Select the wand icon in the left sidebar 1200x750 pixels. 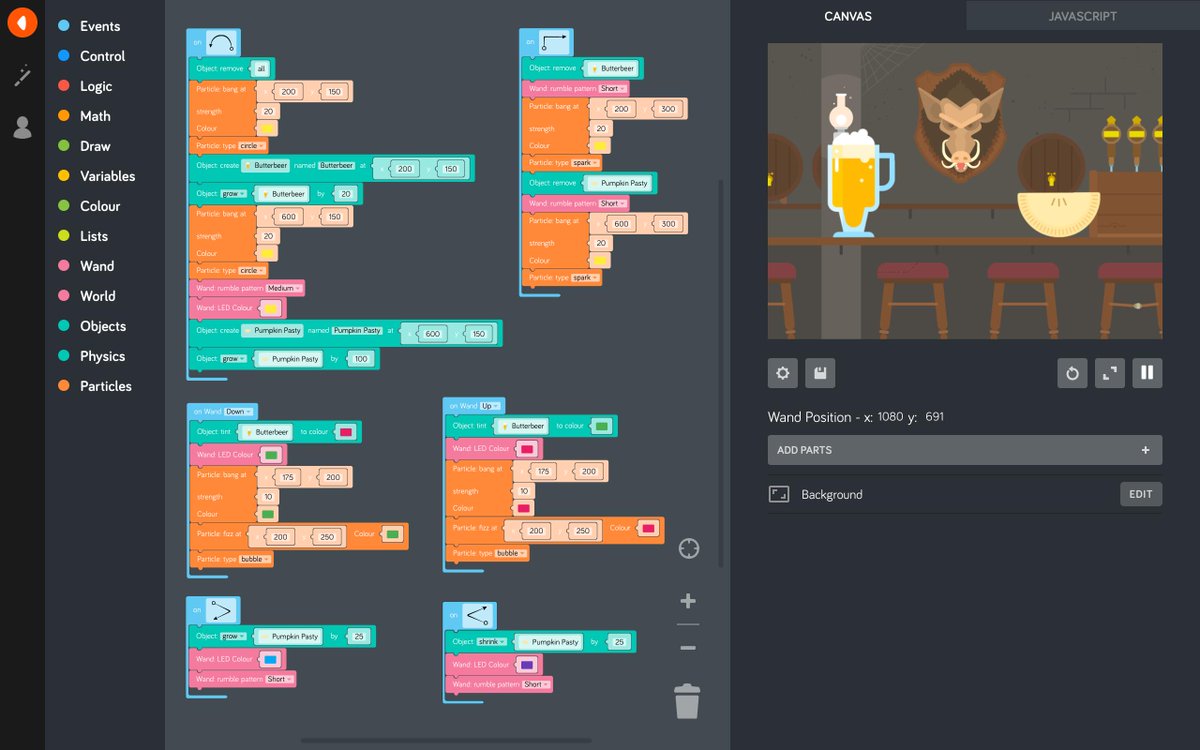coord(22,75)
